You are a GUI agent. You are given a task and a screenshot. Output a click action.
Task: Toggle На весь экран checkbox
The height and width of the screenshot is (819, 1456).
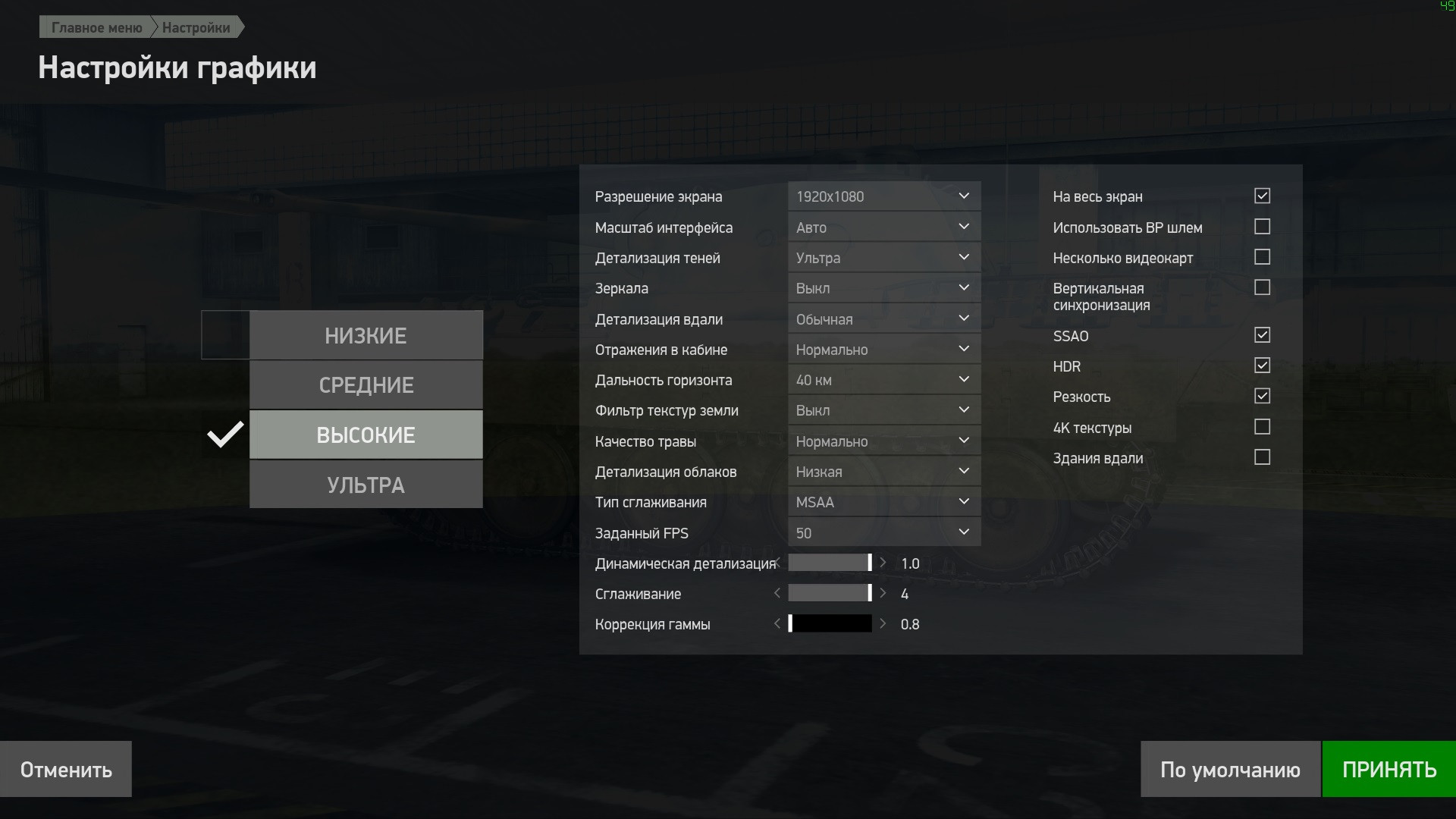tap(1262, 196)
